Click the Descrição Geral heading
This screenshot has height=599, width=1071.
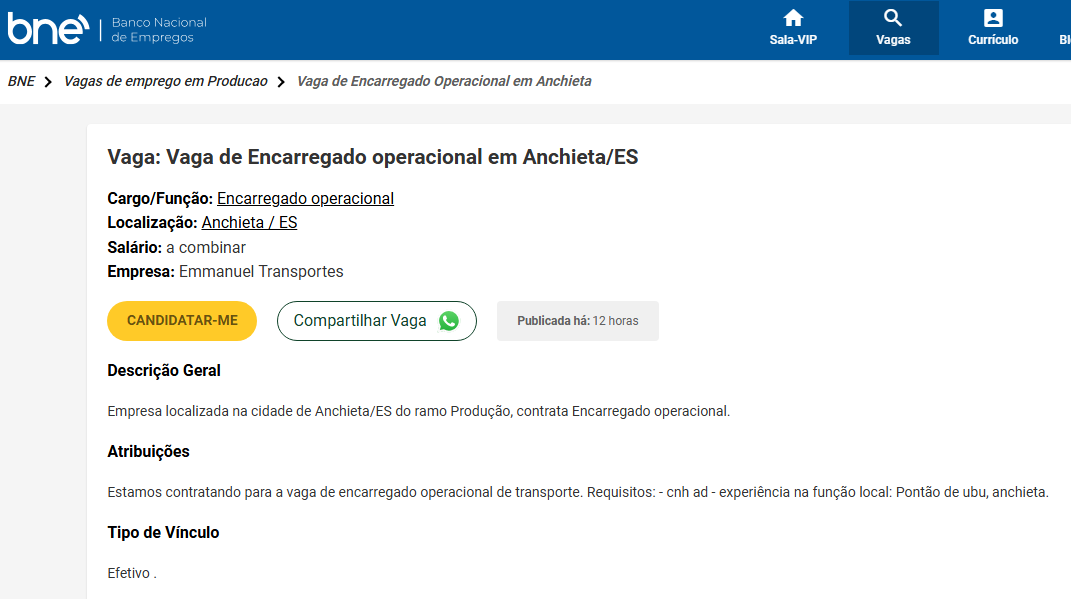tap(164, 371)
